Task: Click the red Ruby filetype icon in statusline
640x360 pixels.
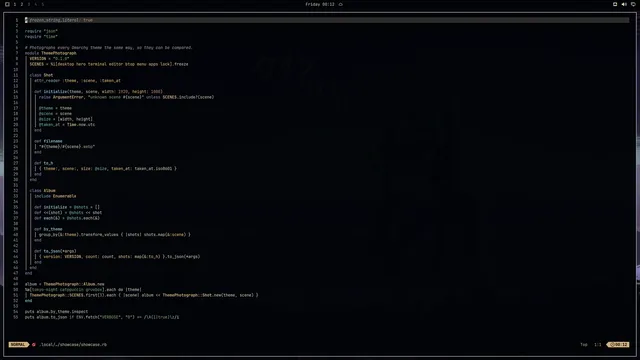Action: pyautogui.click(x=34, y=344)
